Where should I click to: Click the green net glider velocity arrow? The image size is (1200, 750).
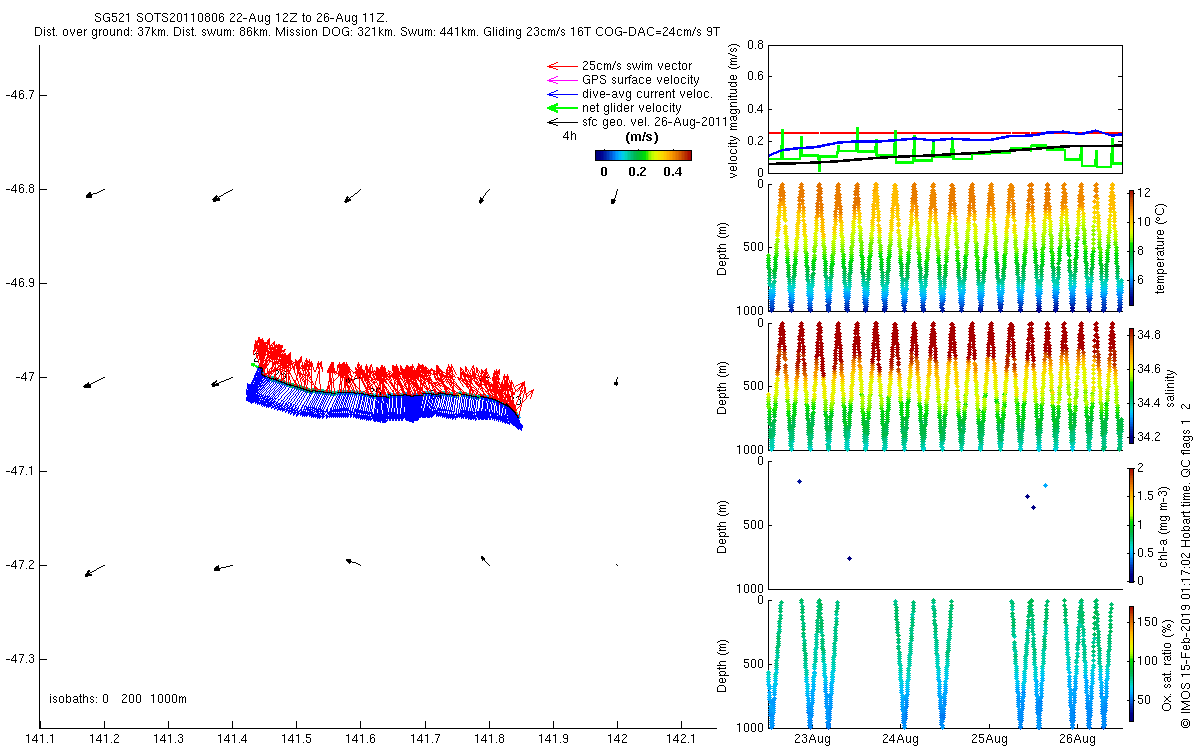pos(559,108)
